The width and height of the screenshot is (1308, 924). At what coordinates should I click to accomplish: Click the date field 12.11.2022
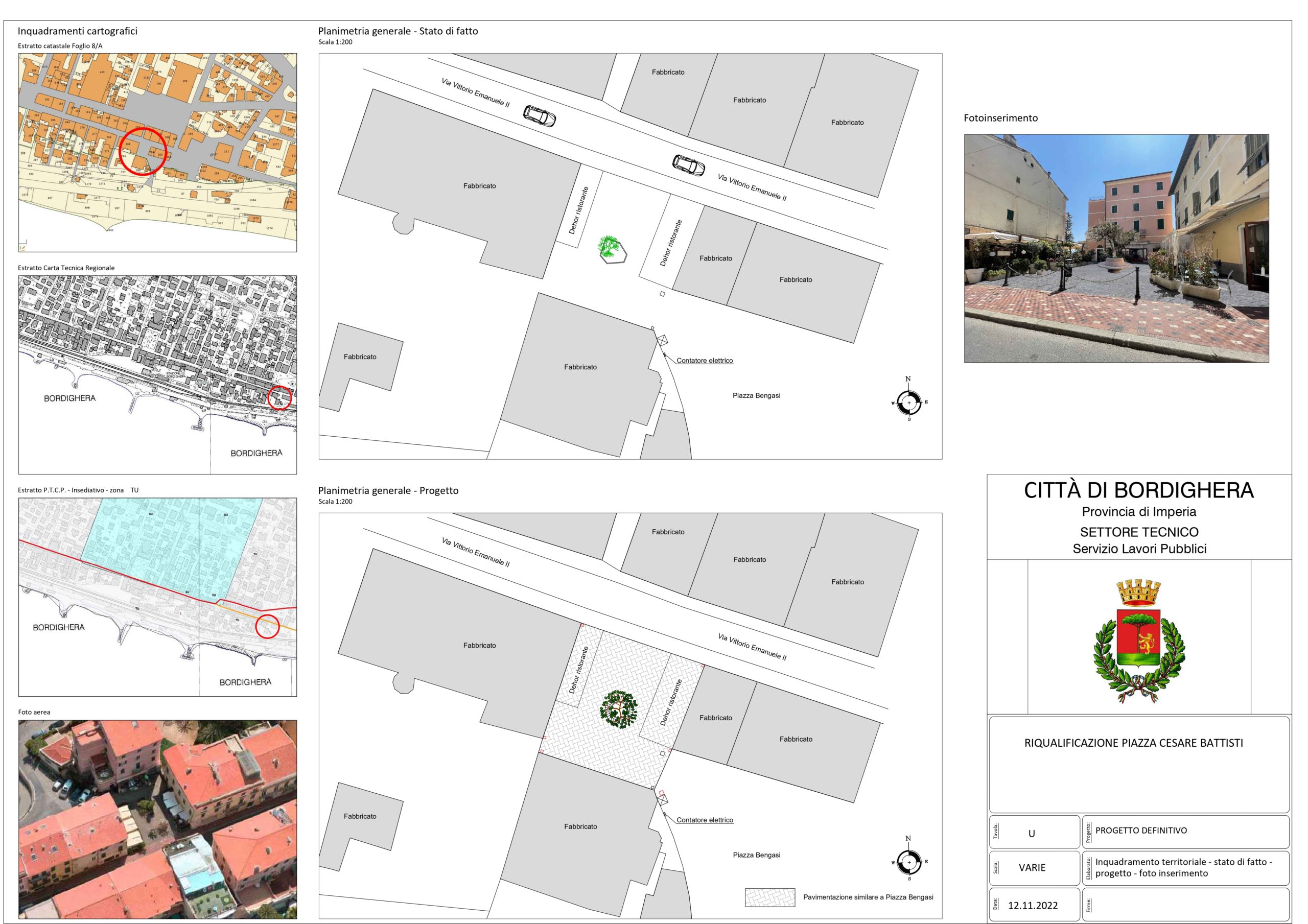[1032, 905]
